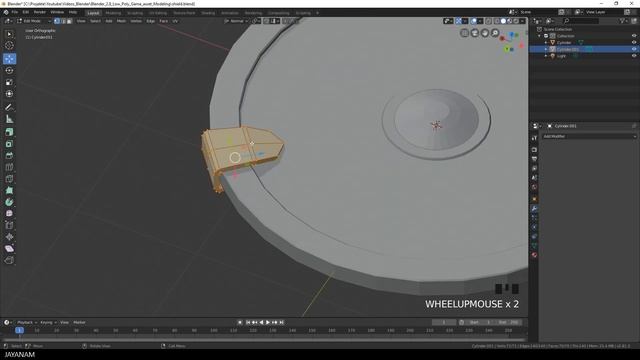Open the Mesh menu in viewport header
Screen dimensions: 640x360
point(121,21)
